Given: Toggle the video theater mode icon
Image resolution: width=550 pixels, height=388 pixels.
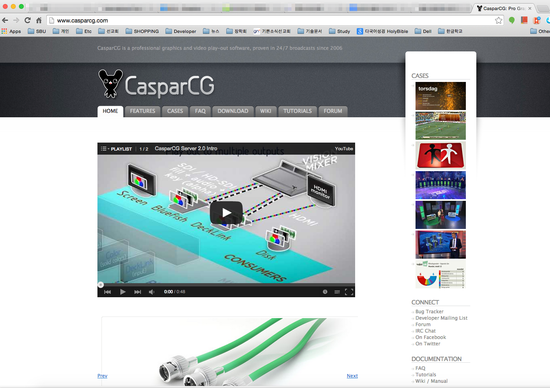Looking at the screenshot, I should [x=337, y=292].
